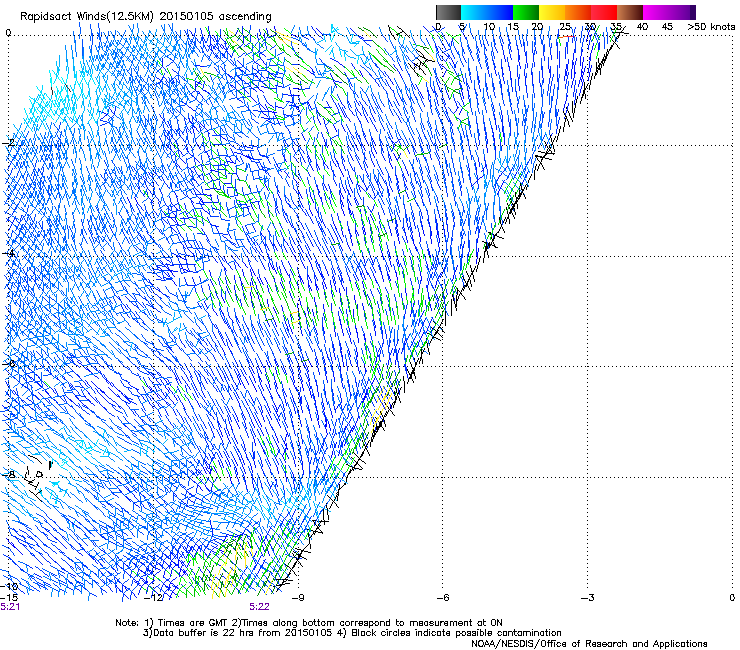Click the '0' longitude label at bottom right
This screenshot has height=650, width=740.
[x=732, y=598]
